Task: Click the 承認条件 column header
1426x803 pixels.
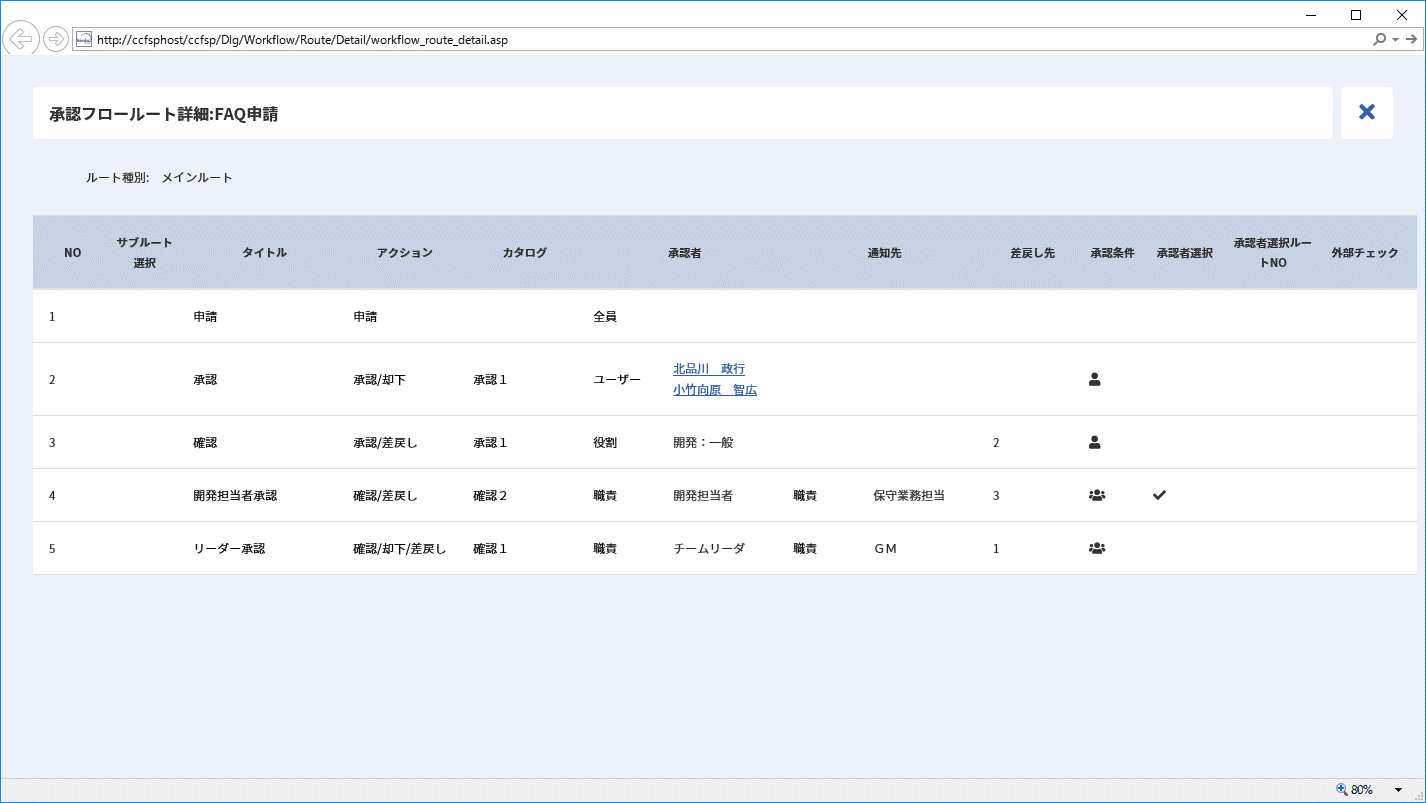Action: [x=1112, y=253]
